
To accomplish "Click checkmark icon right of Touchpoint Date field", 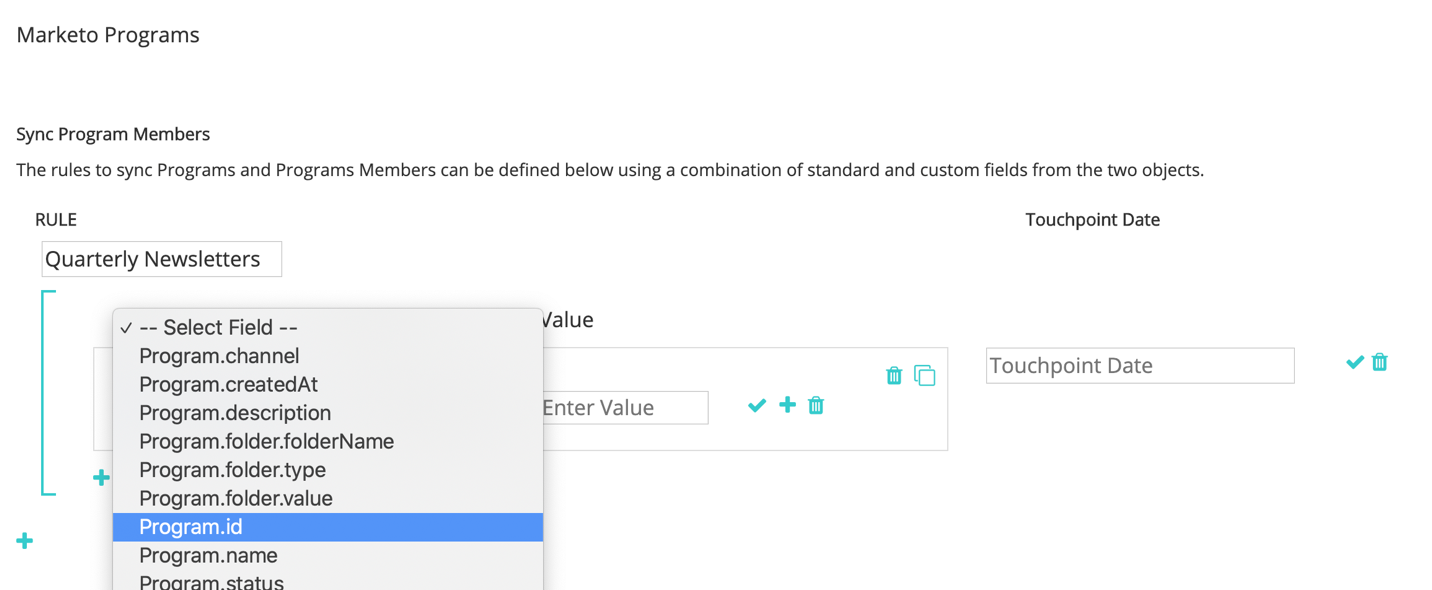I will [x=1355, y=362].
